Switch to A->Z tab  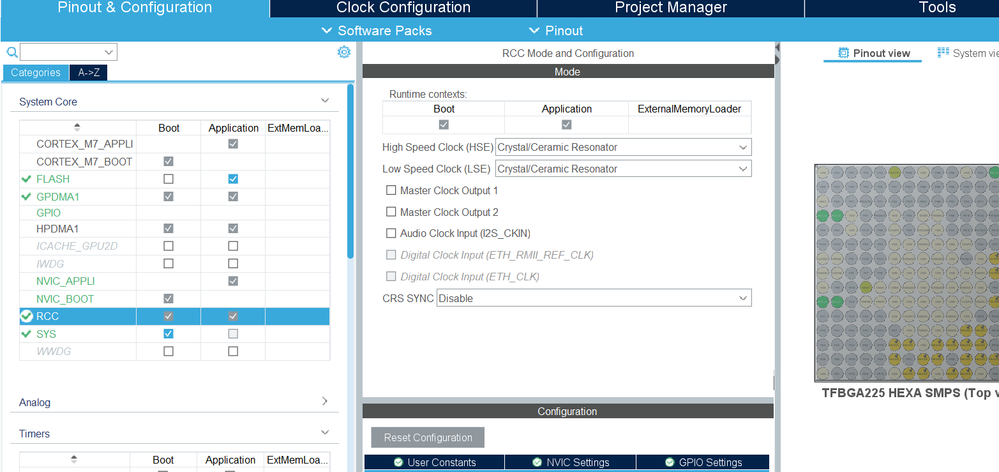point(89,73)
